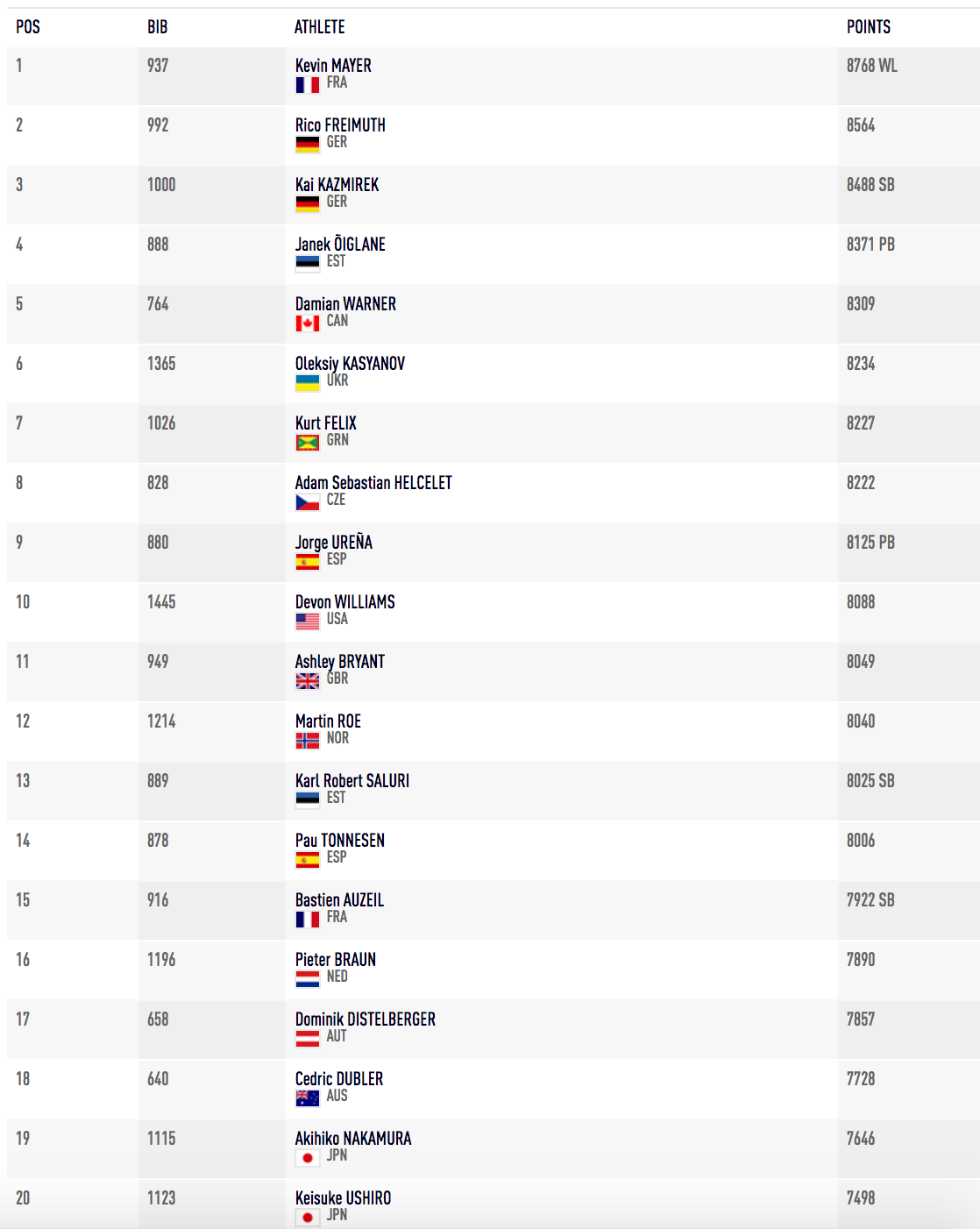Click the French flag beside Kevin MAYER
The width and height of the screenshot is (980, 1229).
pos(307,85)
